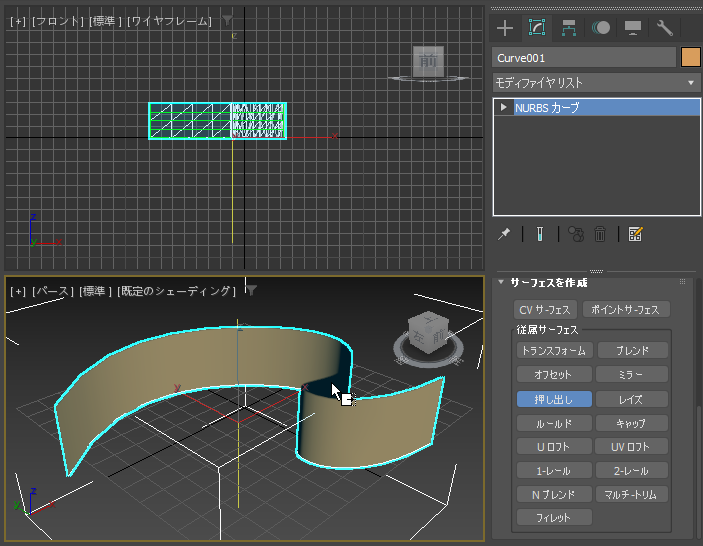Click the ポイントサーフェス button

[626, 309]
